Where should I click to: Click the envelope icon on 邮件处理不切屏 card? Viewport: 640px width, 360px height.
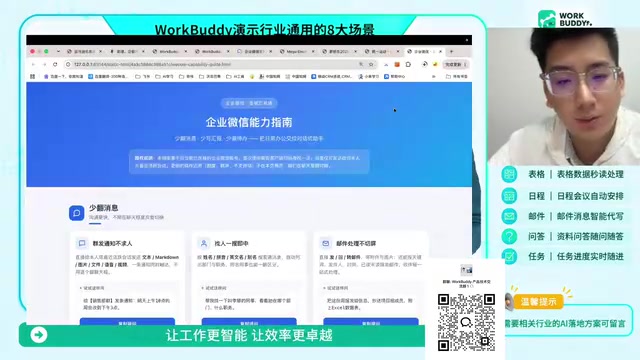coord(325,243)
